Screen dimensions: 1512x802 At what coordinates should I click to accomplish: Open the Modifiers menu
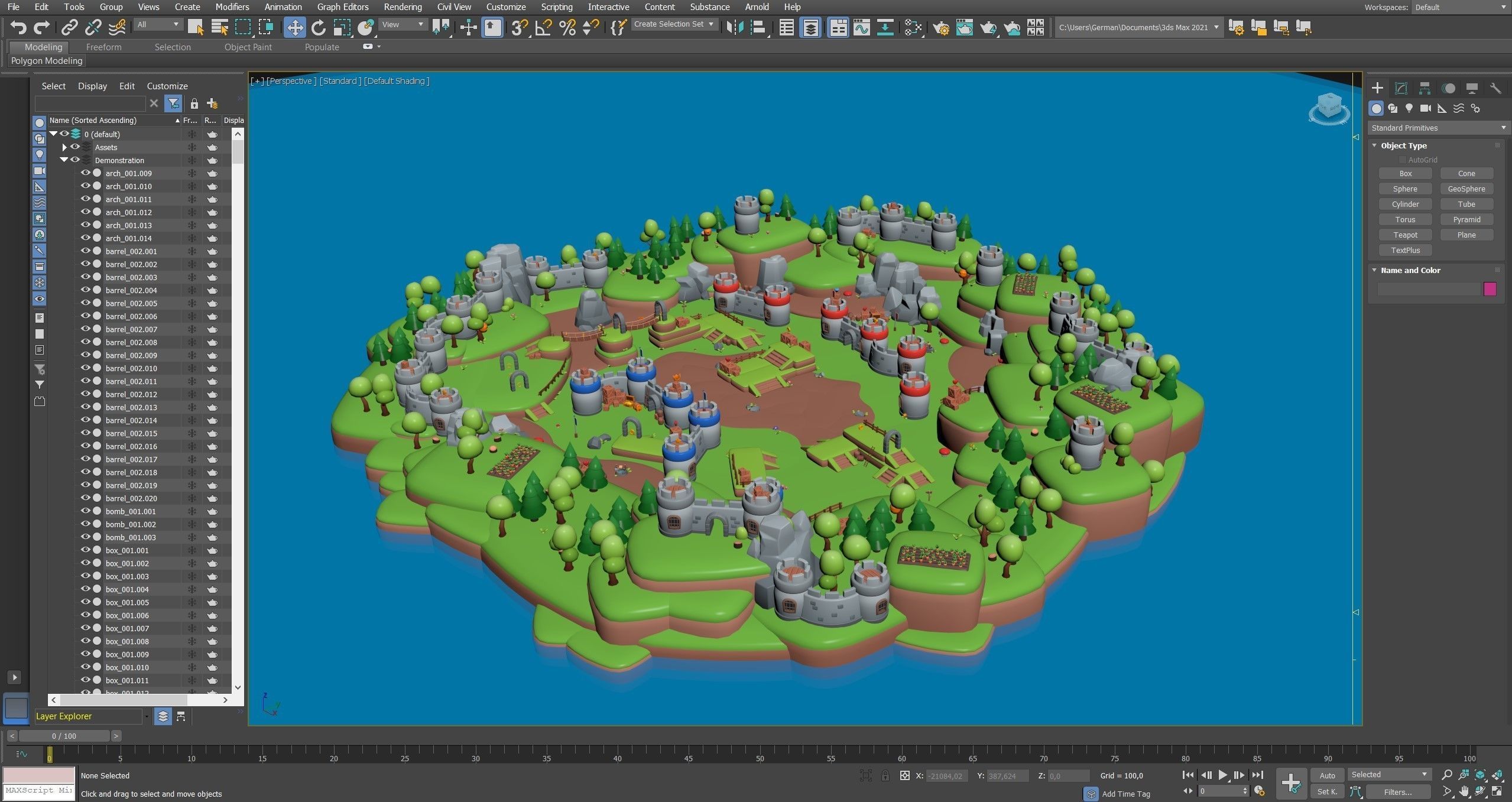[232, 7]
